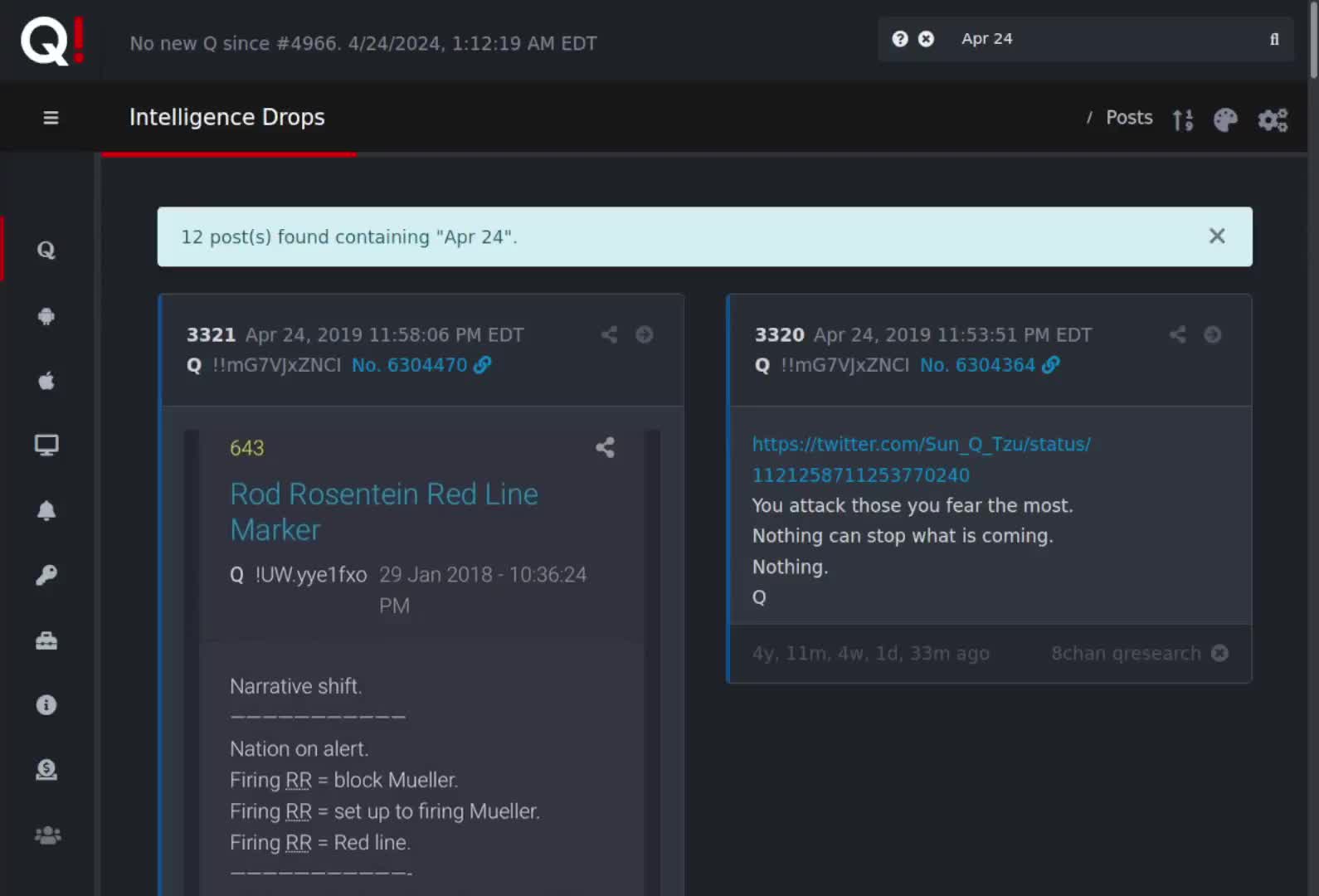This screenshot has width=1319, height=896.
Task: Open the desktop monitor sidebar icon
Action: (46, 446)
